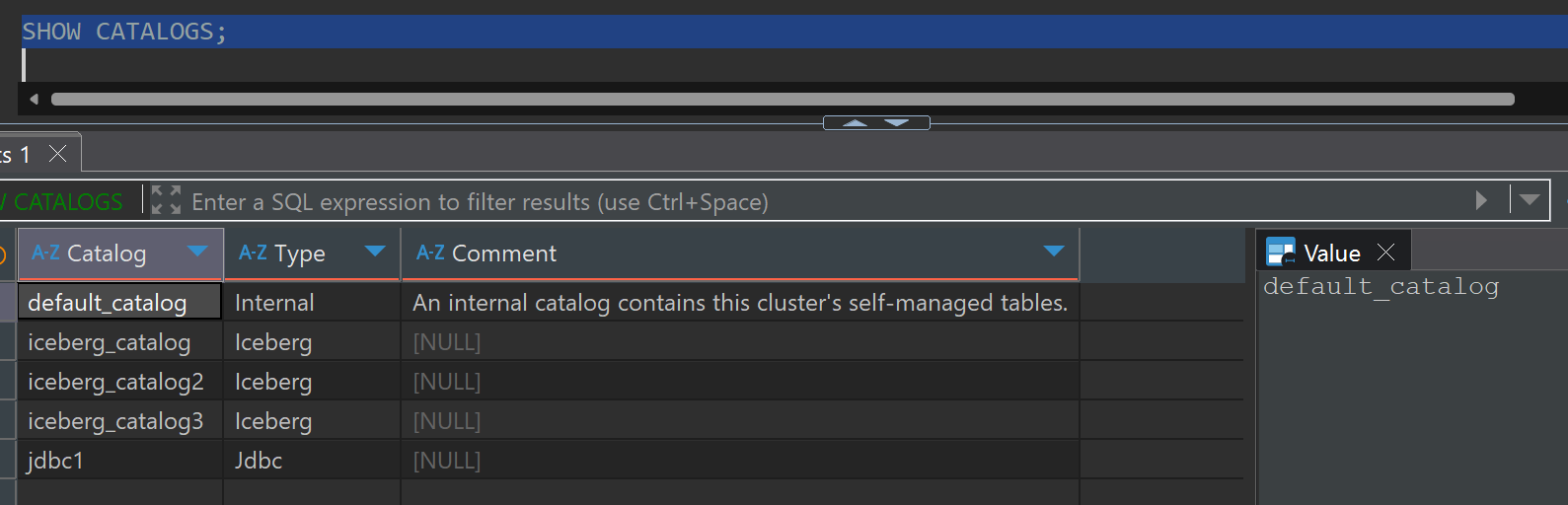Click the left arrow of the editor scrollbar

point(35,99)
